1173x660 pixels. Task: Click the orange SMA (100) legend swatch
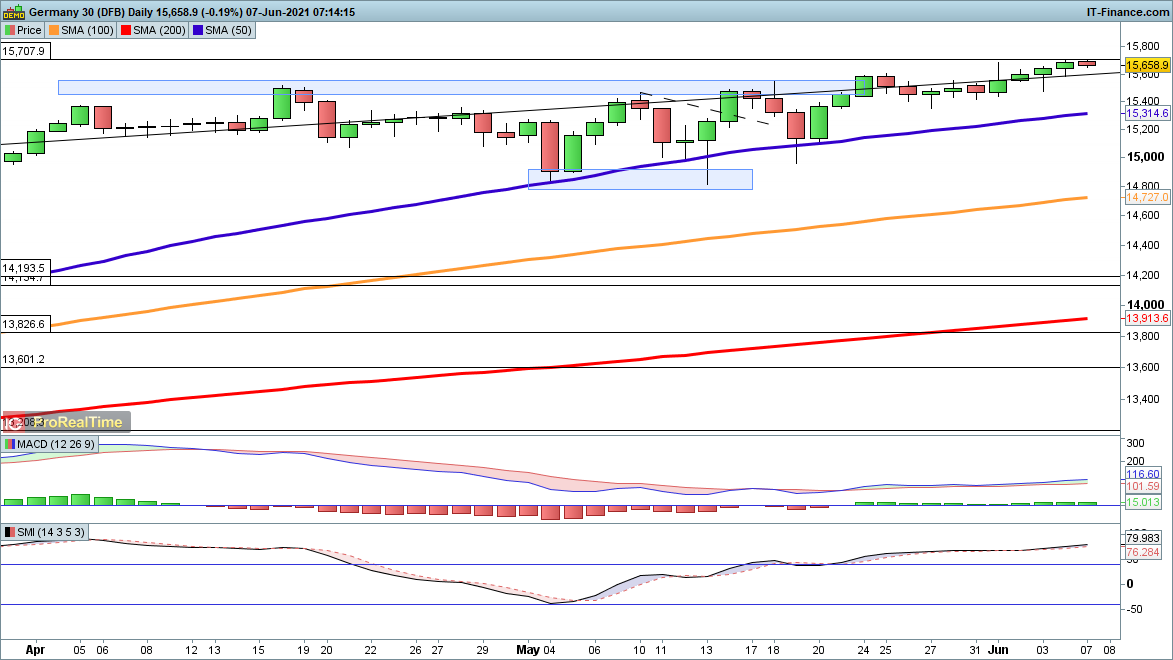[55, 31]
